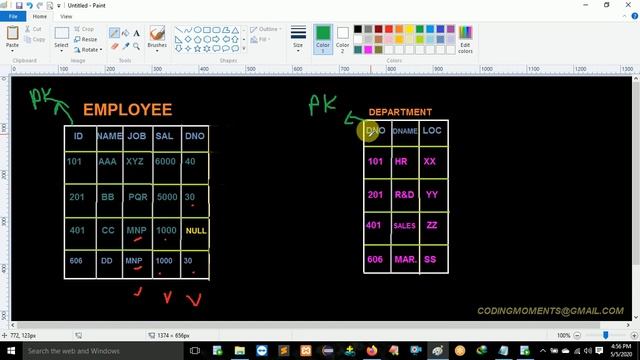Open Task View on the taskbar

click(195, 351)
